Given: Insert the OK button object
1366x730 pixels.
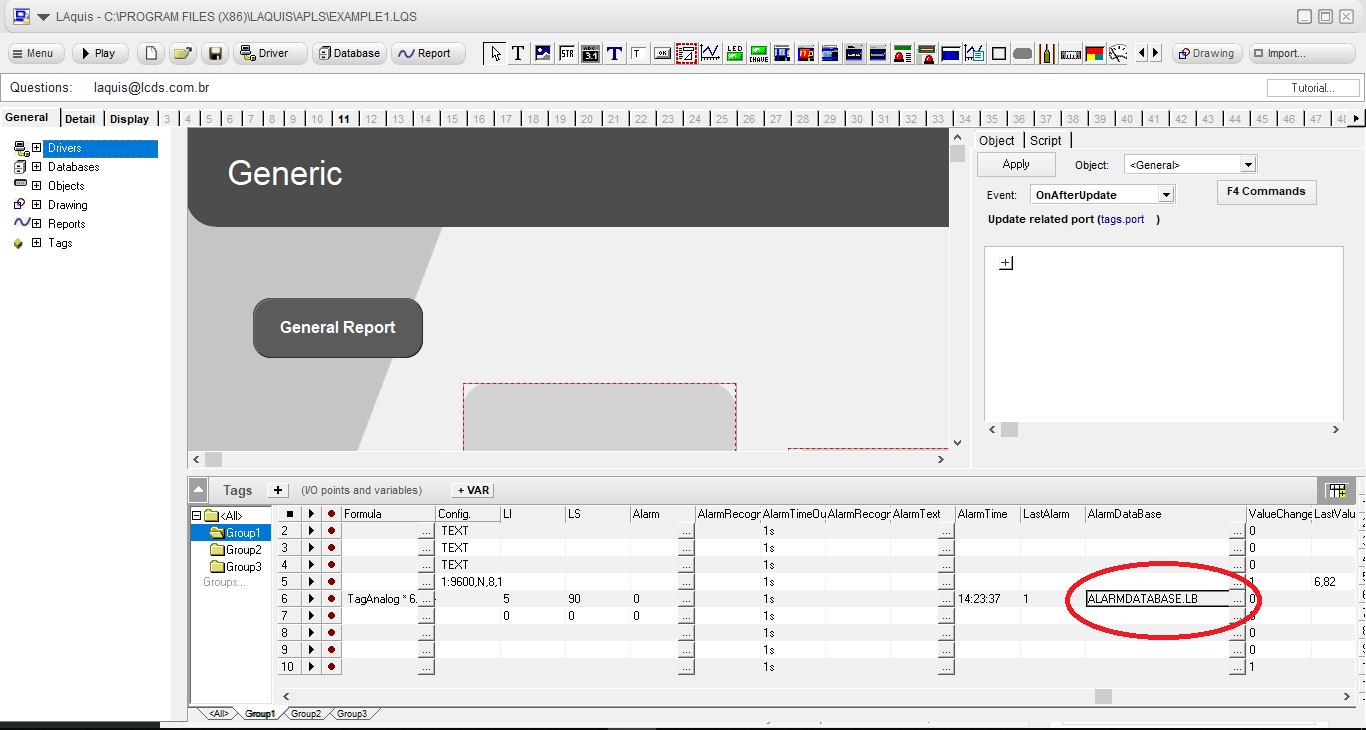Looking at the screenshot, I should (662, 53).
